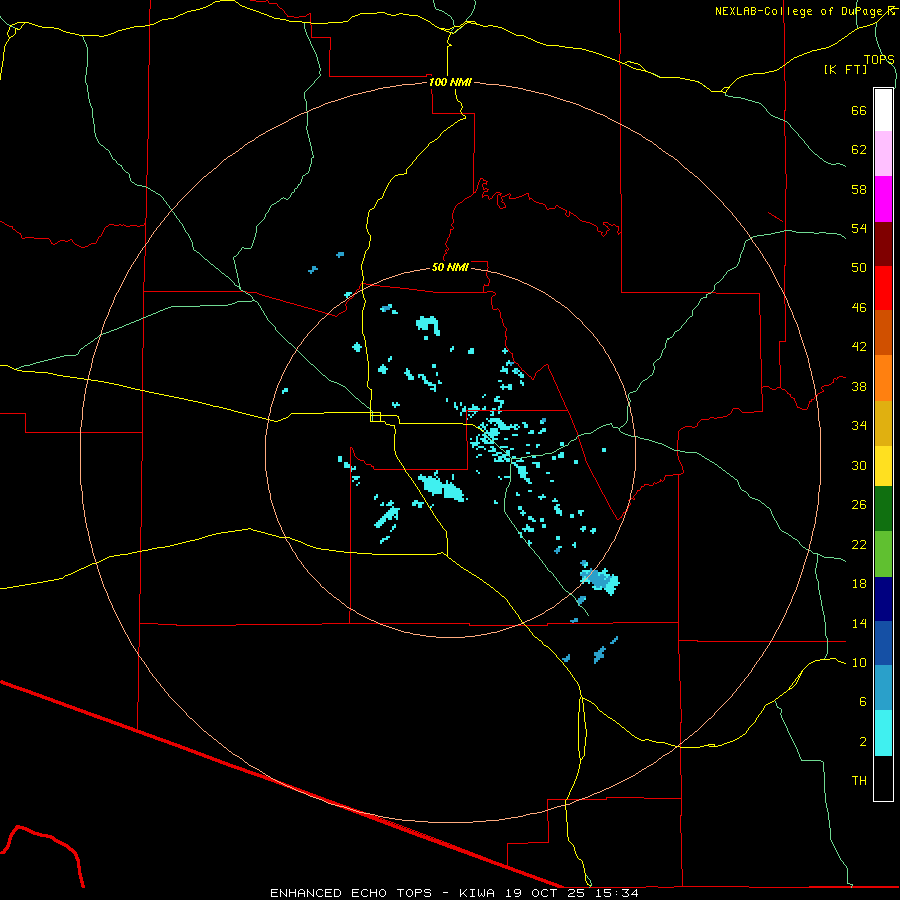Click the ENHANCED ECHO TOPS title text

(351, 893)
